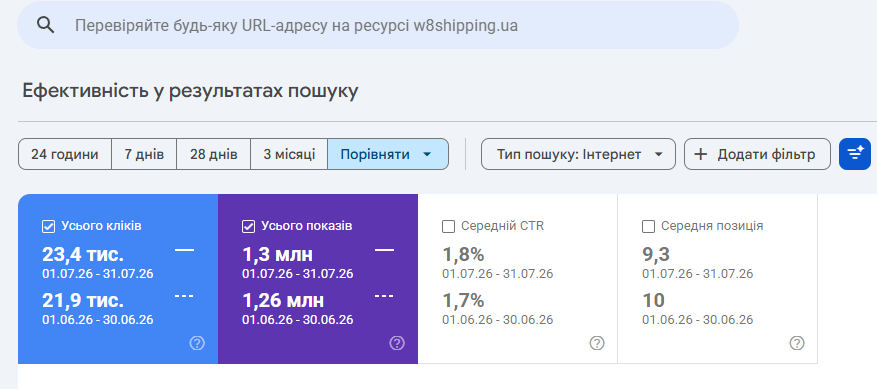This screenshot has height=389, width=877.
Task: Click the magnifying glass search icon
Action: click(x=45, y=25)
